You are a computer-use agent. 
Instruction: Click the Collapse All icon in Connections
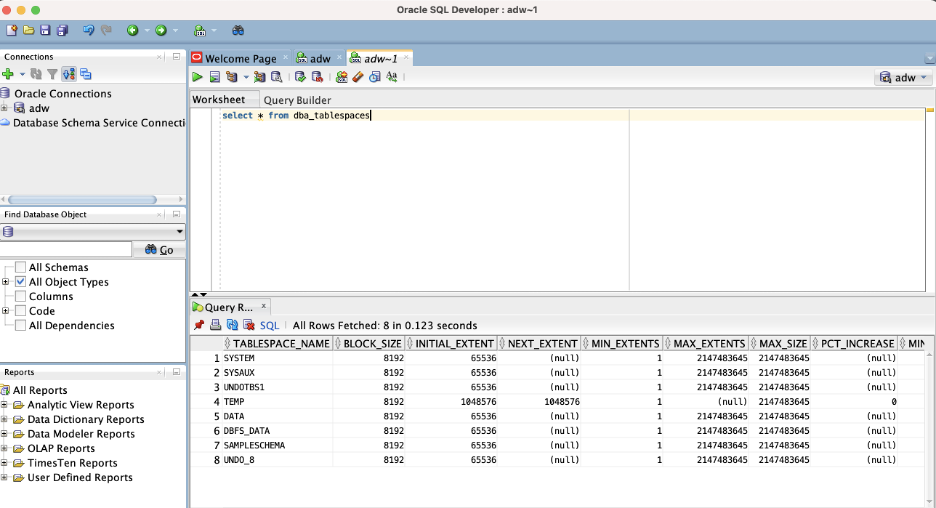[x=86, y=74]
